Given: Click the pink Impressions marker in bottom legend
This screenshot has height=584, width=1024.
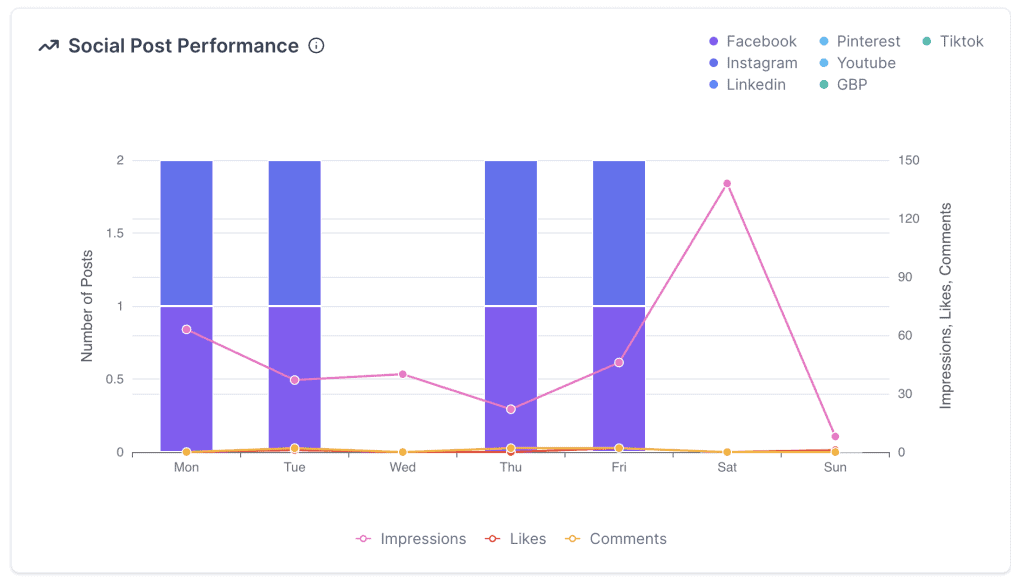Looking at the screenshot, I should [363, 539].
